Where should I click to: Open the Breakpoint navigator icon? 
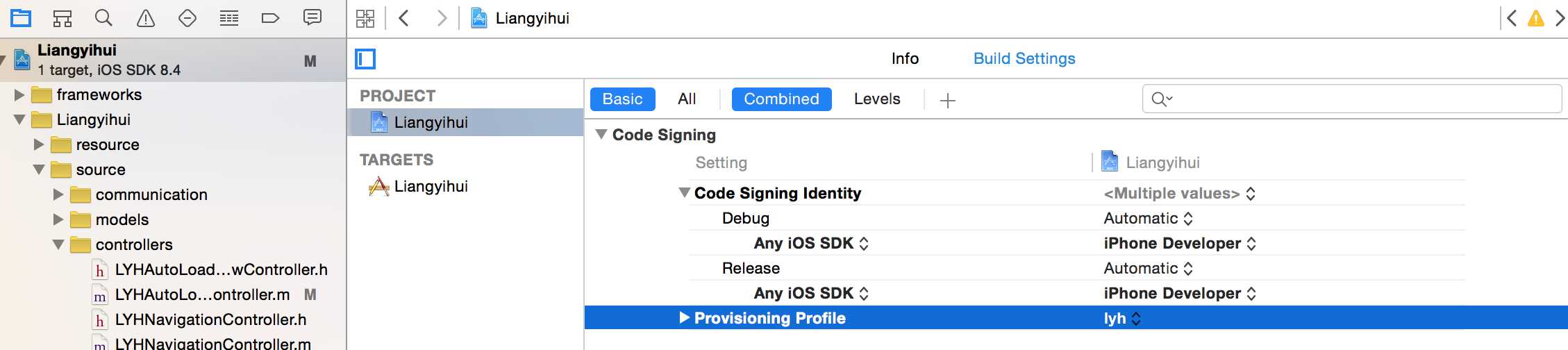(270, 18)
